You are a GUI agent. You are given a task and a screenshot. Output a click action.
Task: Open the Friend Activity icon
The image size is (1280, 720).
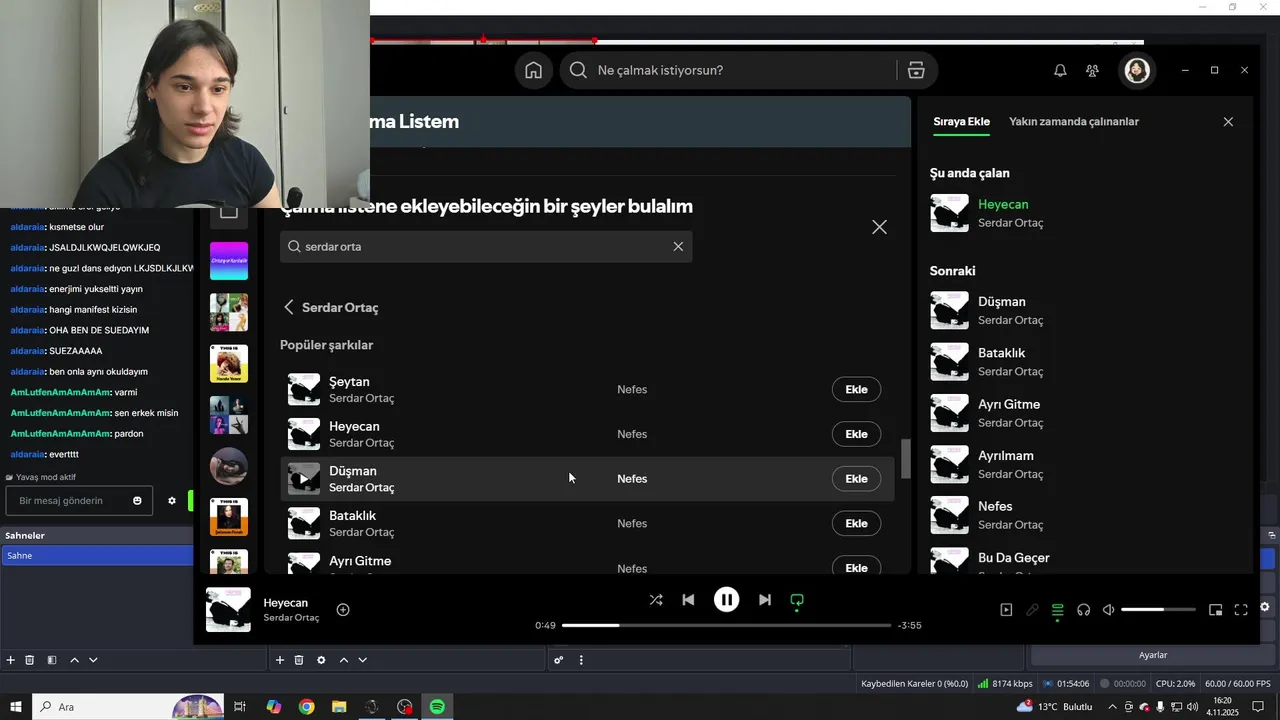point(1092,70)
